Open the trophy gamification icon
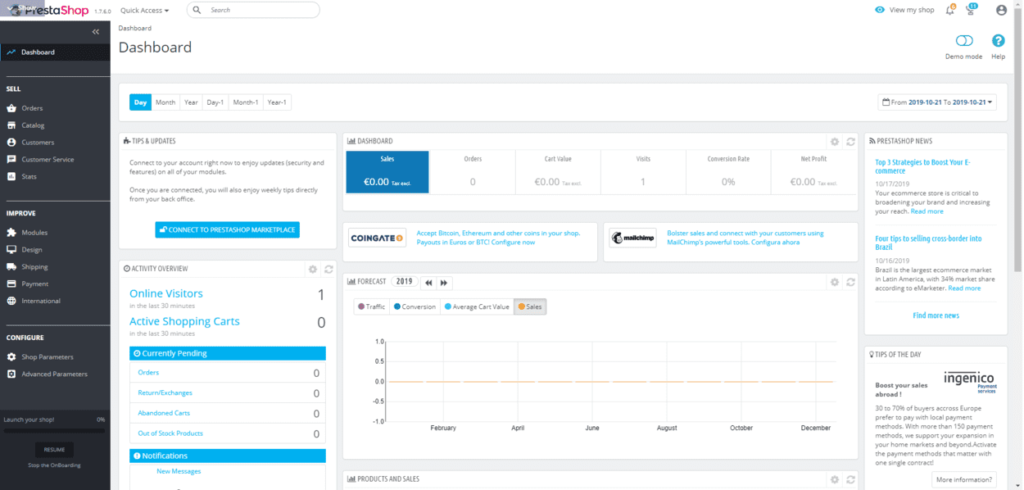Viewport: 1024px width, 490px height. click(x=972, y=10)
